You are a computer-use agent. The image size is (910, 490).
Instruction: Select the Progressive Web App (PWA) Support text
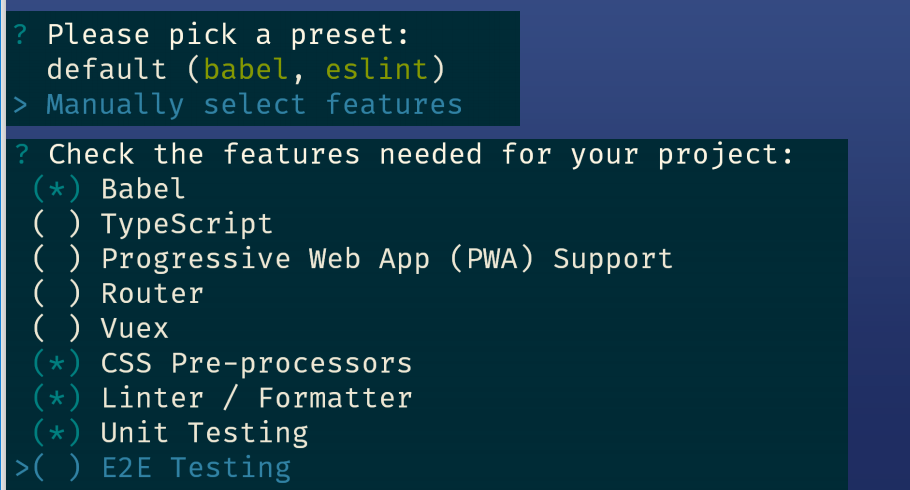[387, 259]
